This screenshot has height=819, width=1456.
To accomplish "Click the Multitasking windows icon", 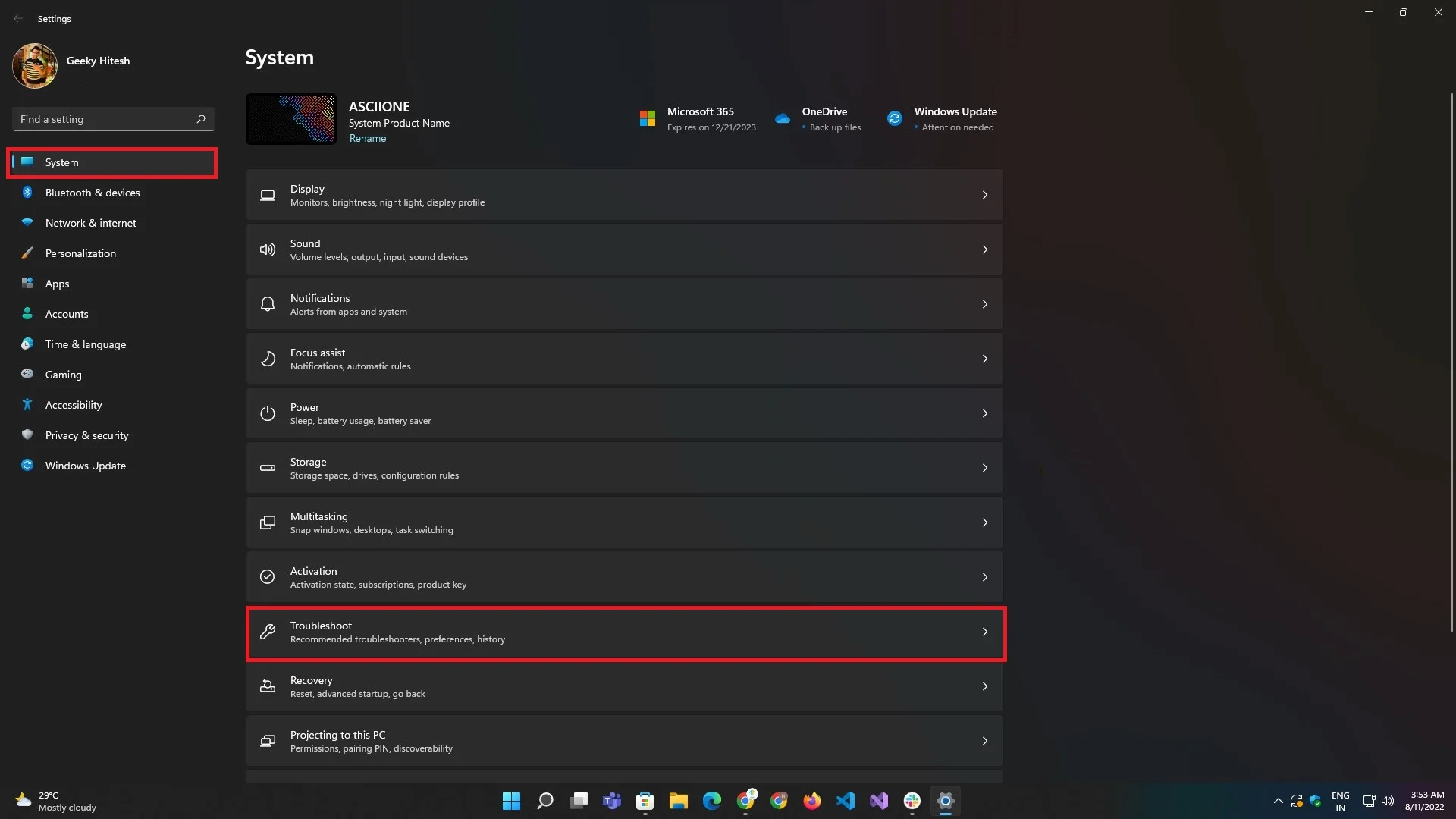I will (267, 522).
